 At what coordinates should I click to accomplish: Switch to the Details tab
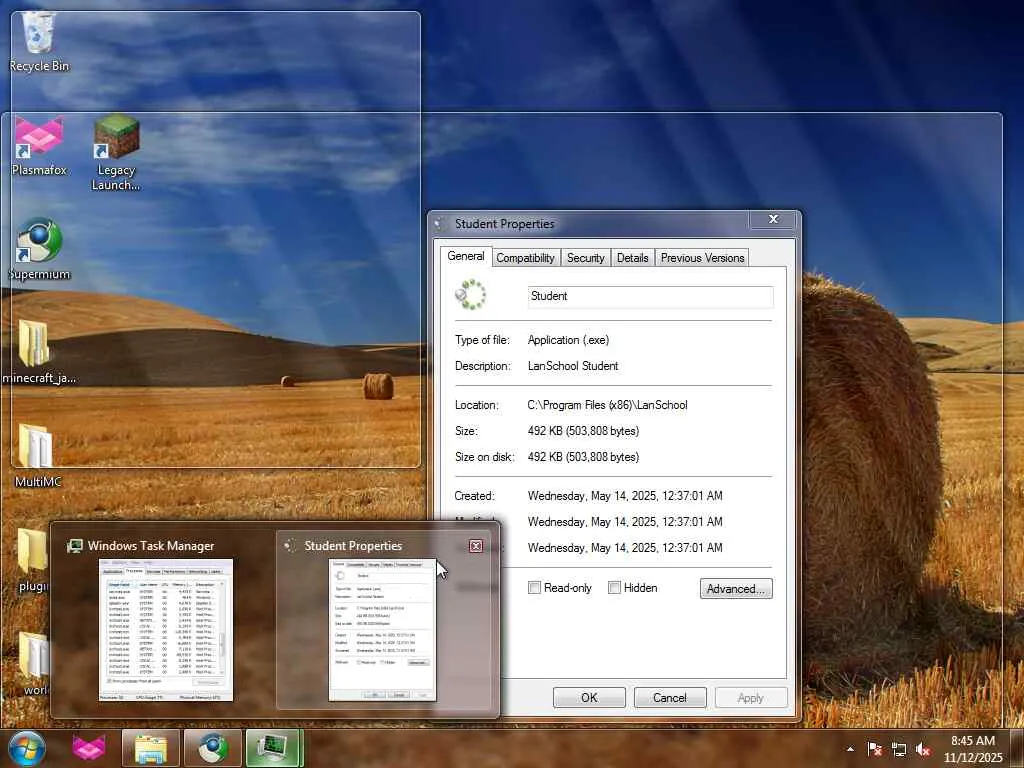click(633, 258)
